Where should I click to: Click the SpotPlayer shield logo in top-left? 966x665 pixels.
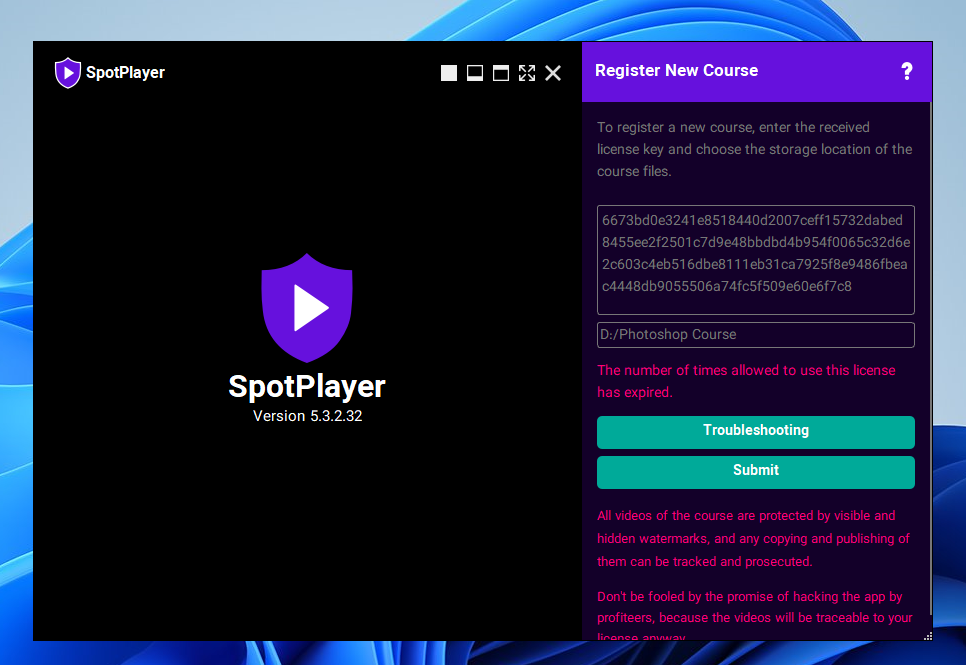pos(67,72)
